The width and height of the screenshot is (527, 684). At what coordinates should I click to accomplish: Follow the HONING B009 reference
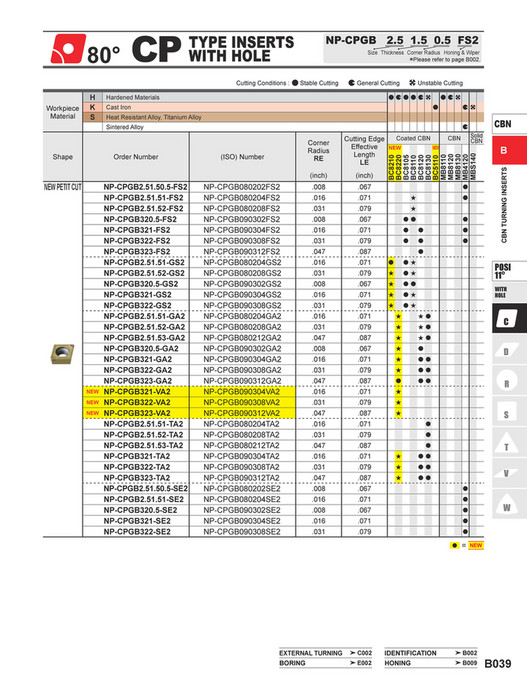tap(431, 663)
